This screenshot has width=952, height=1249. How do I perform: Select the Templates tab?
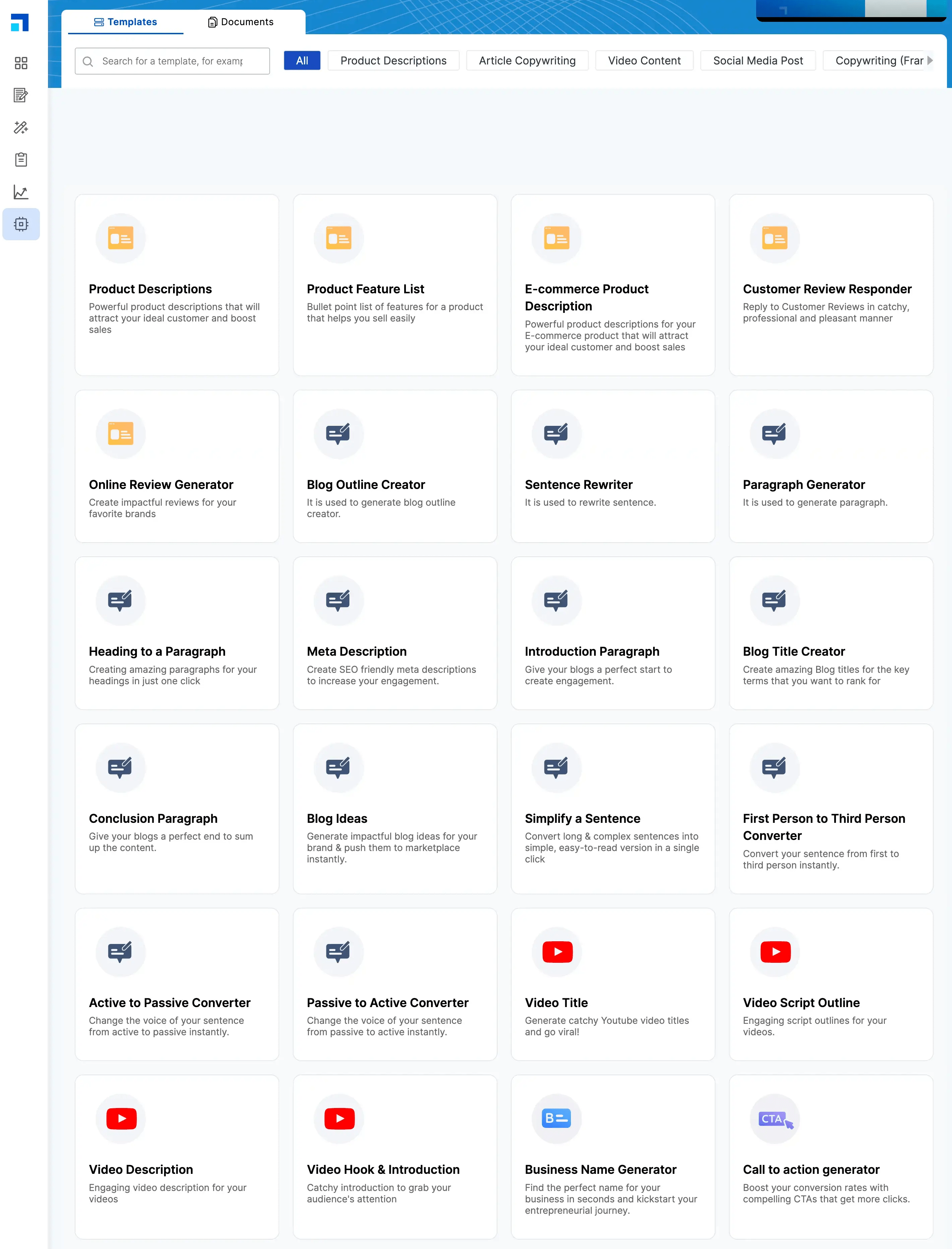tap(125, 22)
